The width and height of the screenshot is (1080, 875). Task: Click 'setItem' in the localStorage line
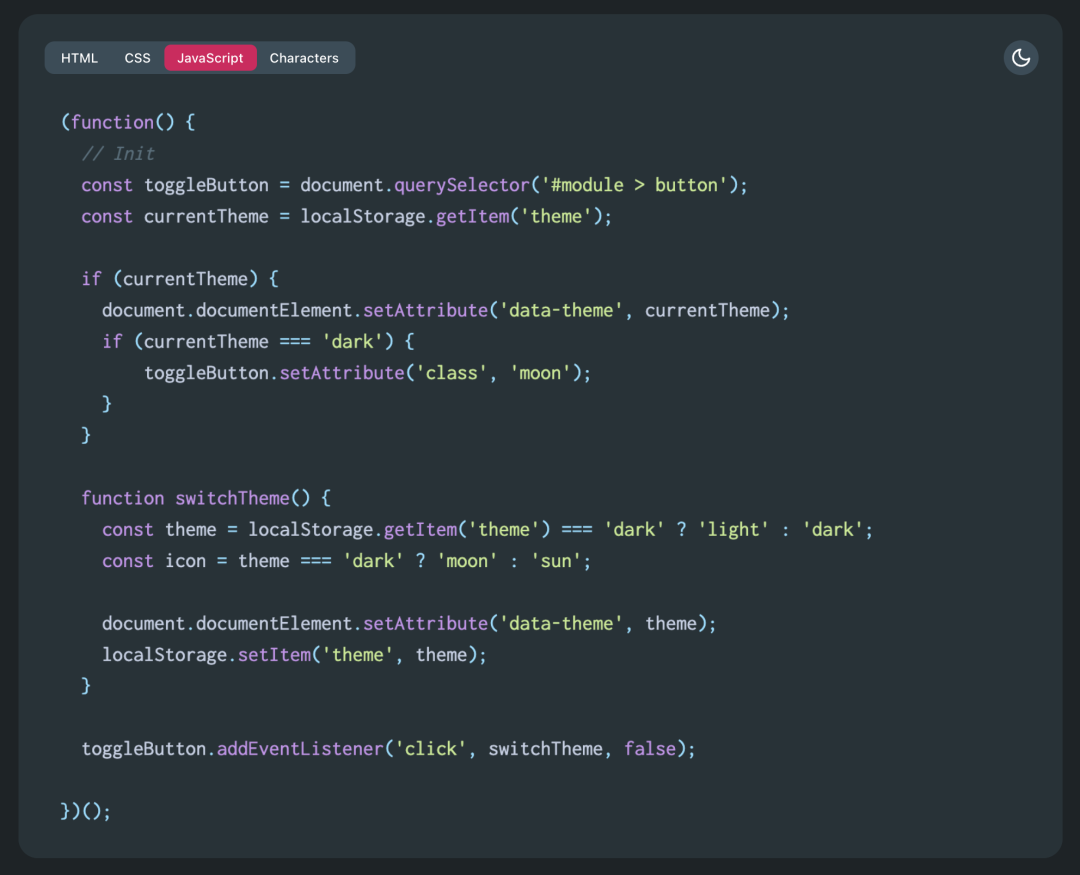click(274, 655)
